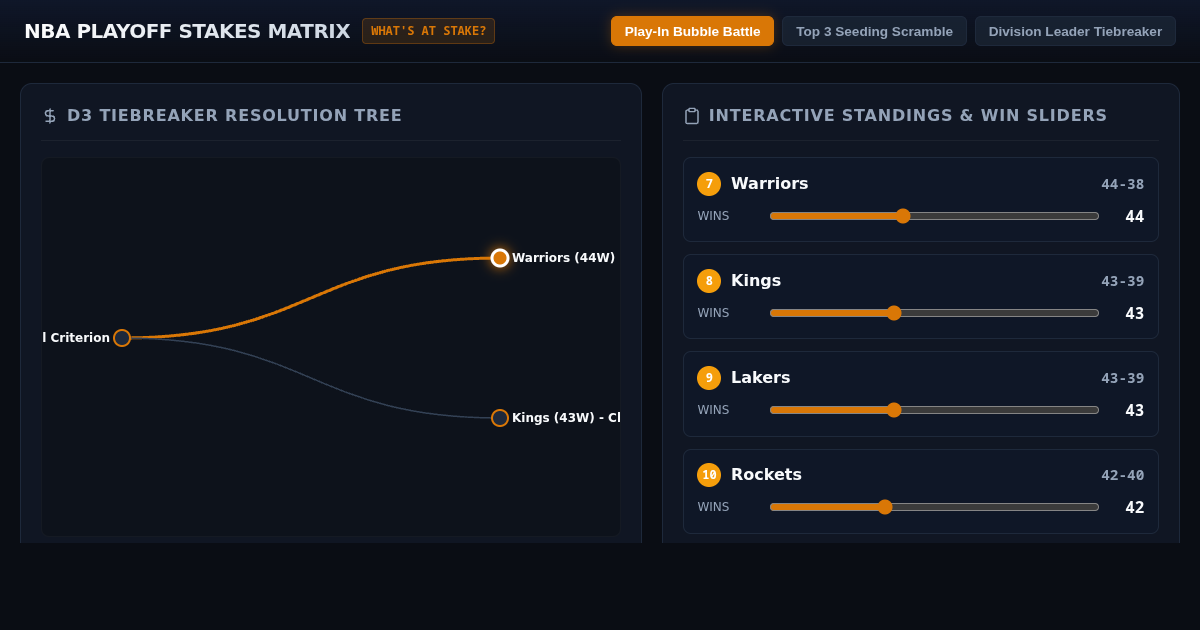Switch to Top 3 Seeding Scramble tab
This screenshot has width=1200, height=630.
click(874, 31)
